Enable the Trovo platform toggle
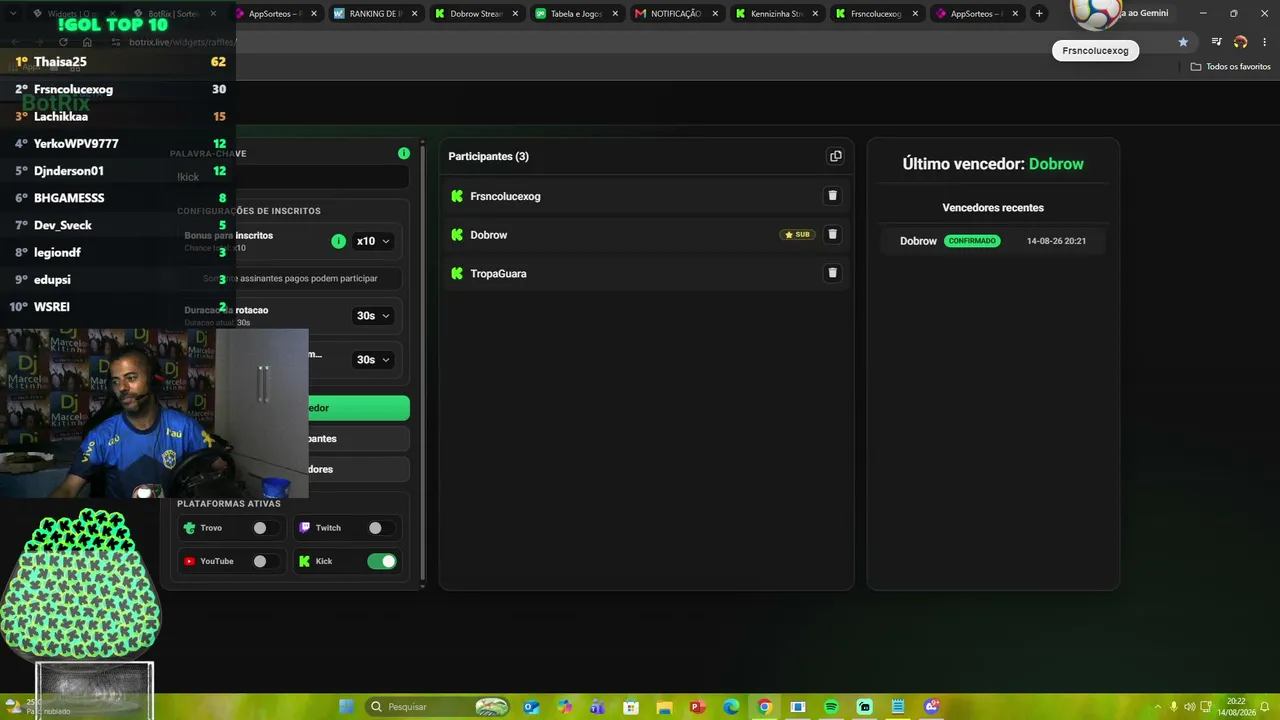Viewport: 1280px width, 720px height. [x=265, y=528]
